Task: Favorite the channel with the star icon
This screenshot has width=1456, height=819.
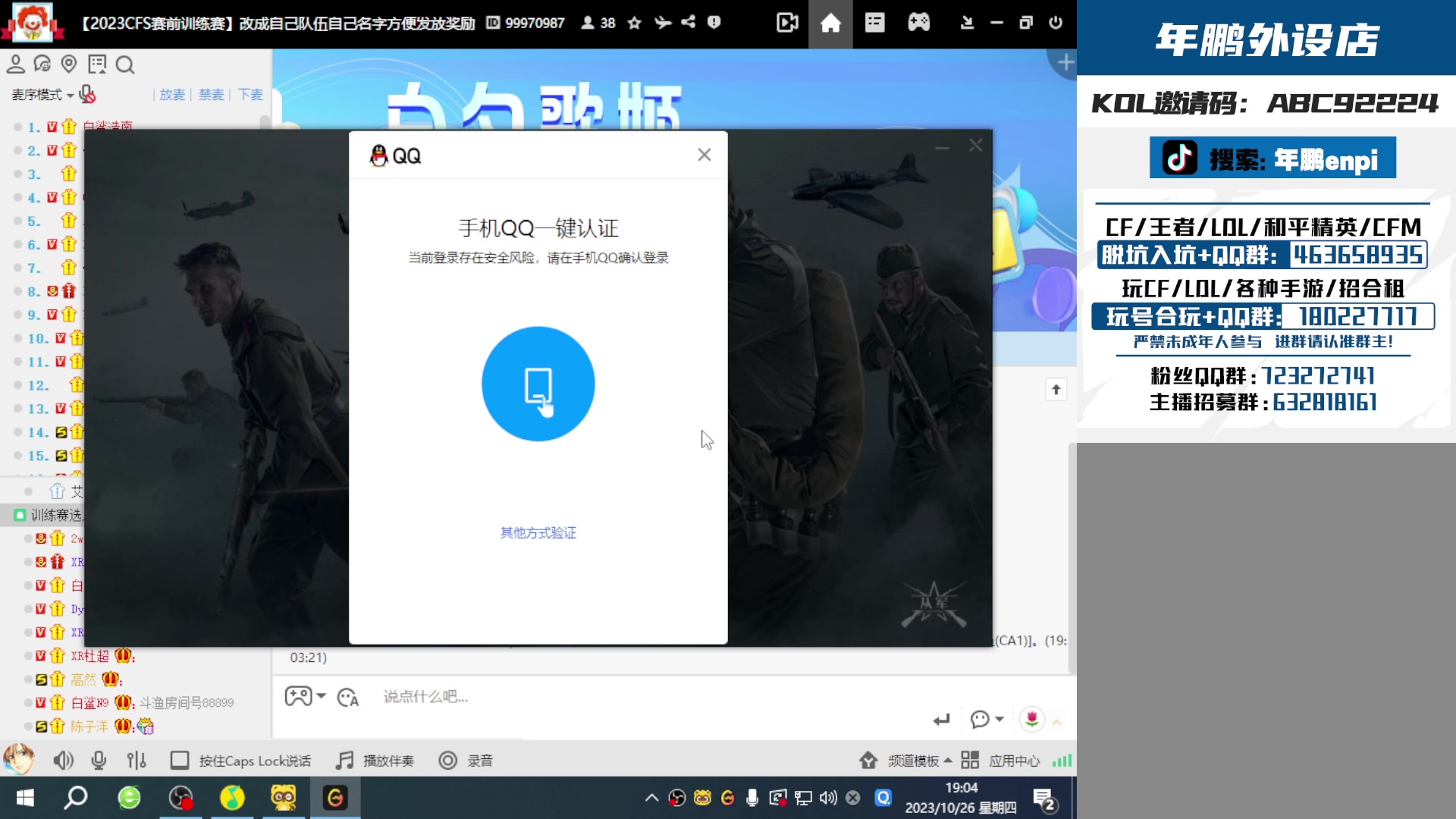Action: pyautogui.click(x=635, y=23)
